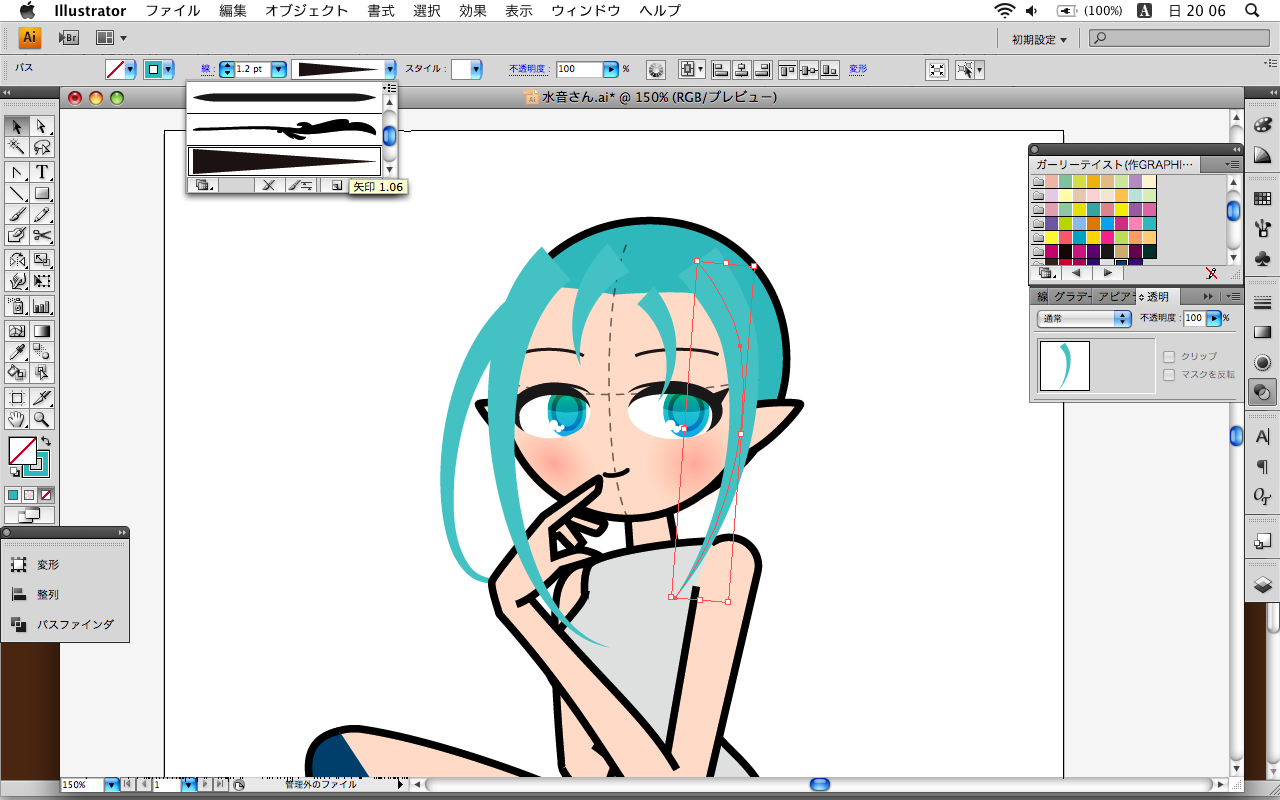This screenshot has height=800, width=1280.
Task: Switch paint mode to None in Tools panel
Action: 46,495
